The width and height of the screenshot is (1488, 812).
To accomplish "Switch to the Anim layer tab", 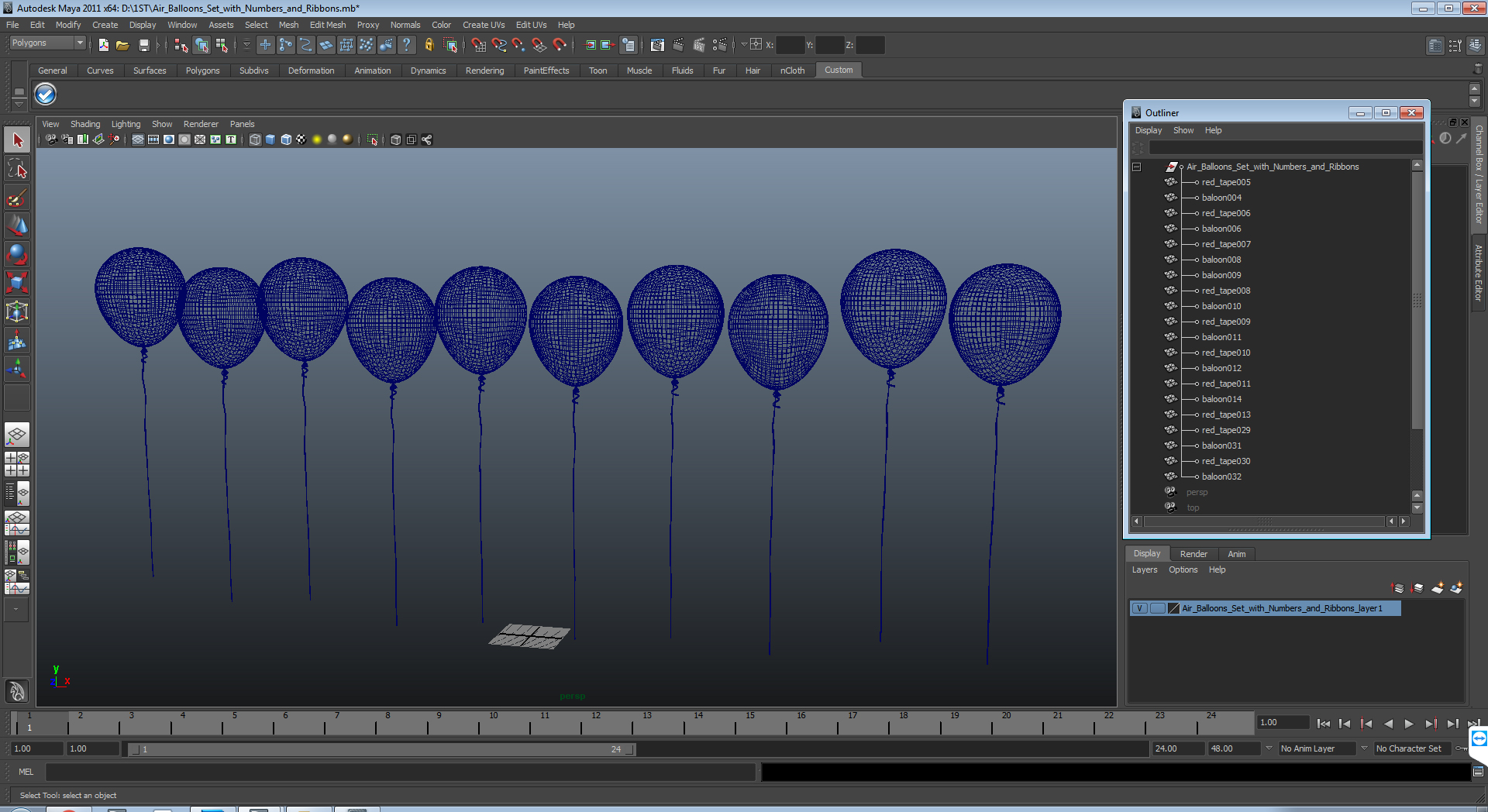I will point(1237,554).
